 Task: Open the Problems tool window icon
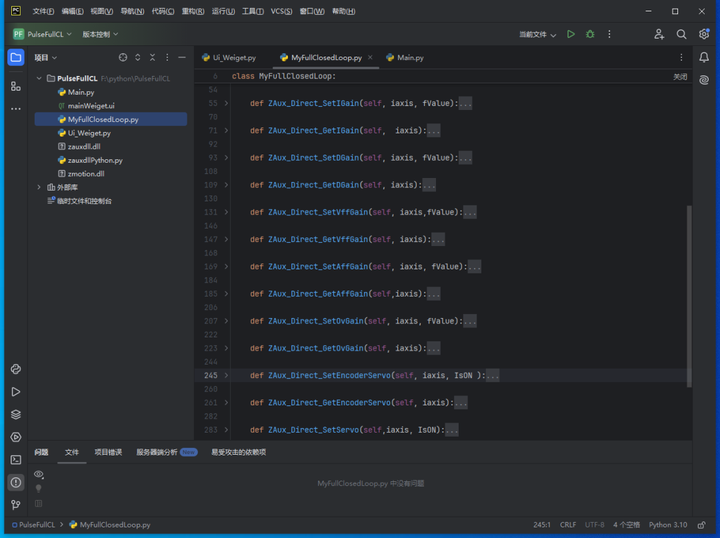point(16,482)
